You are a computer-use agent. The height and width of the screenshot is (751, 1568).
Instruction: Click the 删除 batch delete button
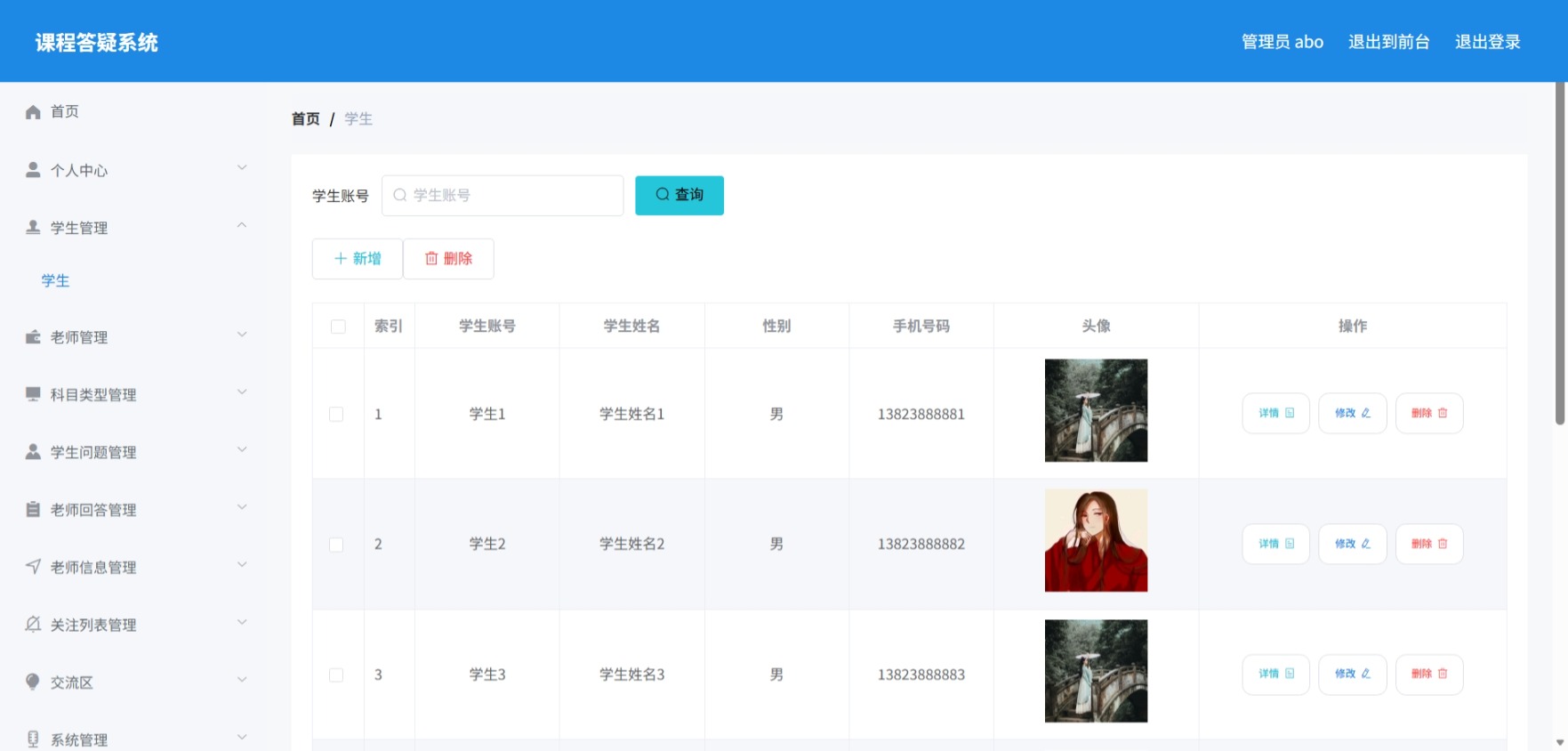coord(448,259)
